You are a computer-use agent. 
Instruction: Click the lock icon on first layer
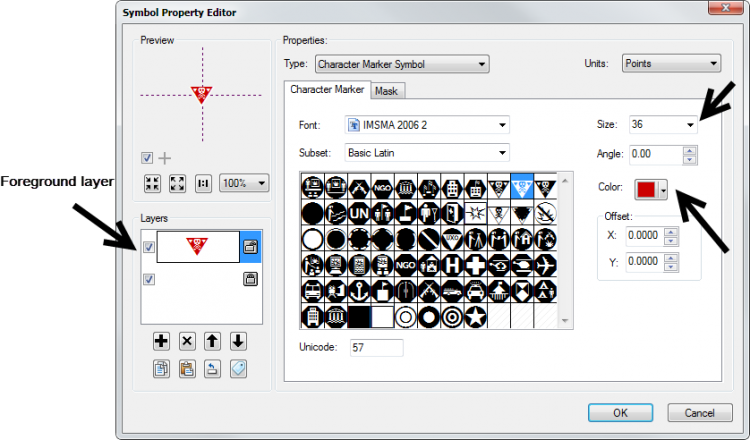pyautogui.click(x=250, y=247)
